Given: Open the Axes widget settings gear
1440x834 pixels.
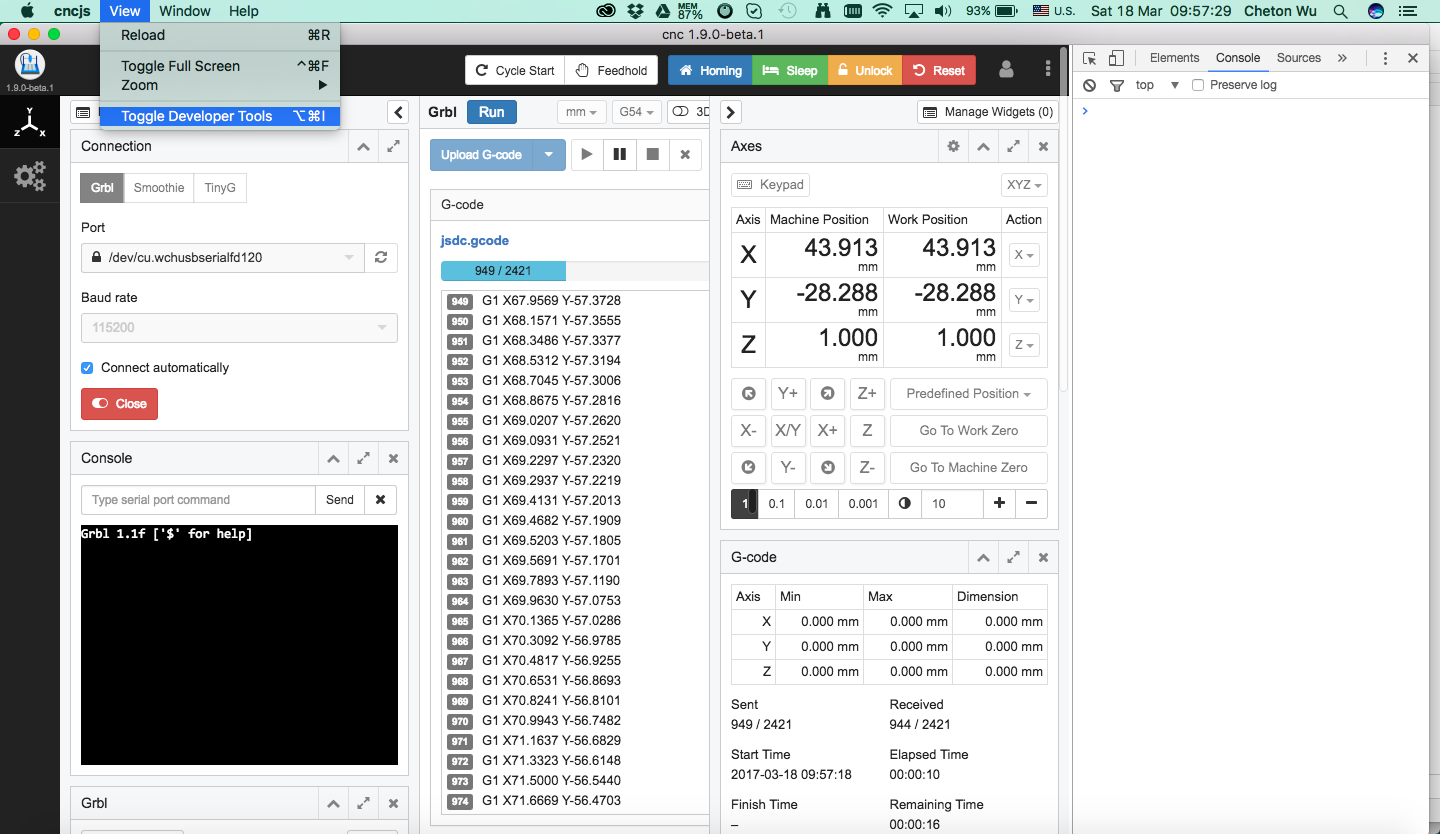Looking at the screenshot, I should [953, 146].
